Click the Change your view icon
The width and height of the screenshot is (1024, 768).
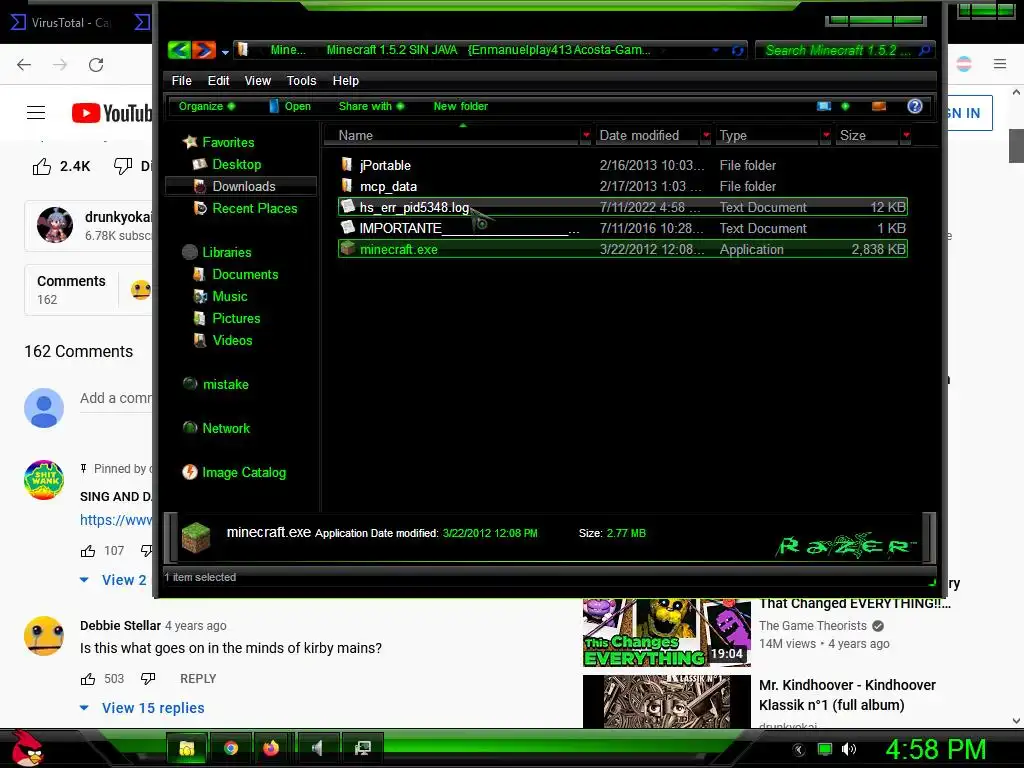point(824,106)
